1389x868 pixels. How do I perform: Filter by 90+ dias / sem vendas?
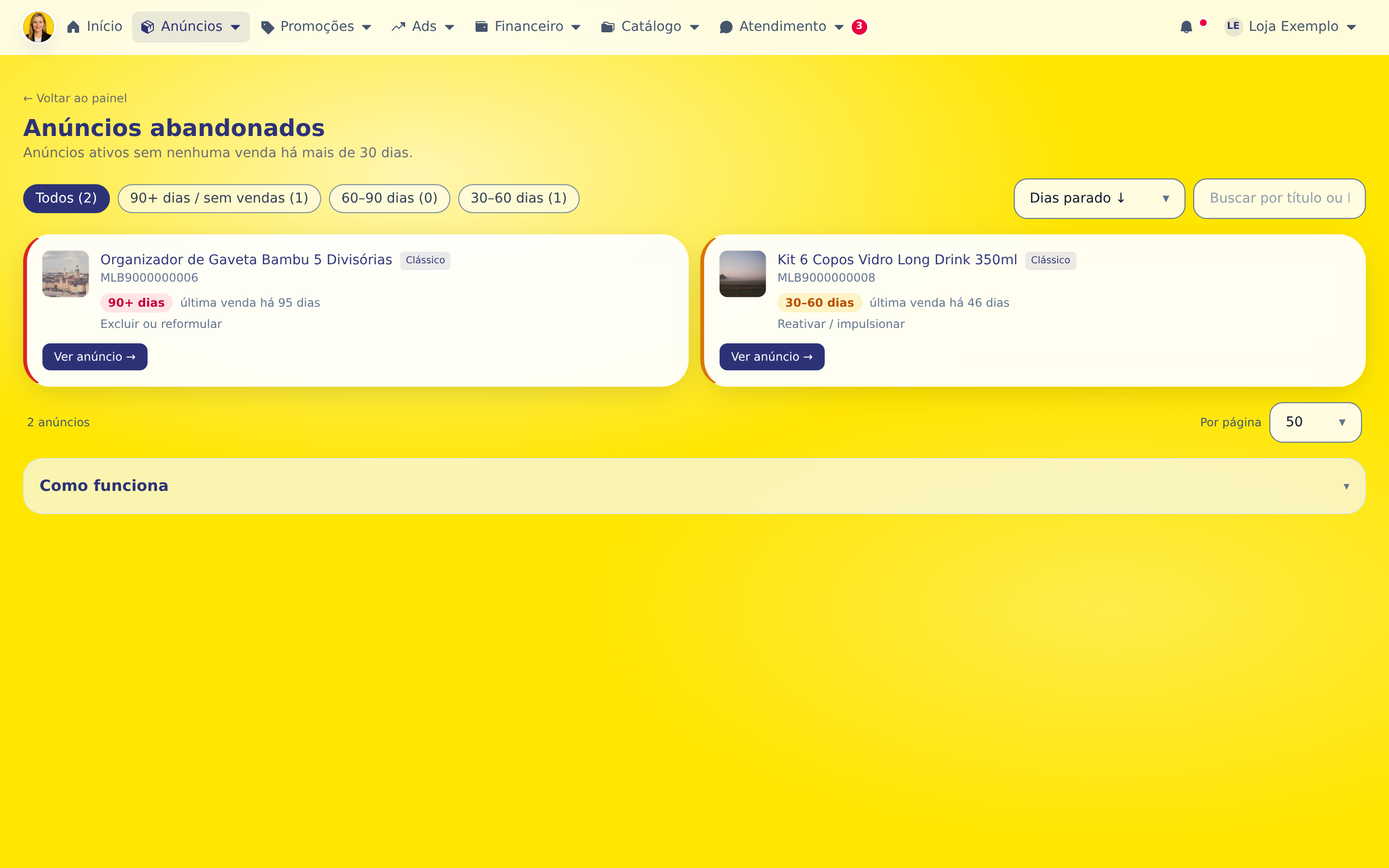[x=219, y=199]
